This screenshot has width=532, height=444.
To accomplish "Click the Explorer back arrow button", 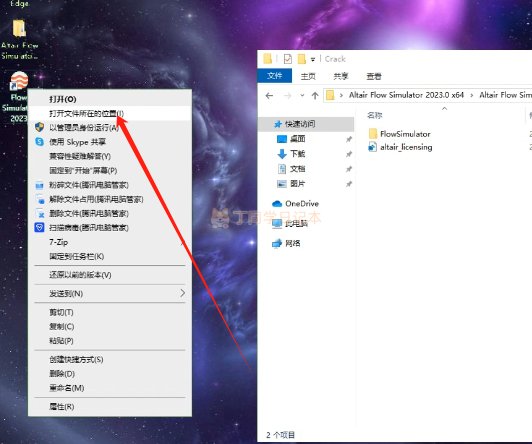I will pos(269,96).
